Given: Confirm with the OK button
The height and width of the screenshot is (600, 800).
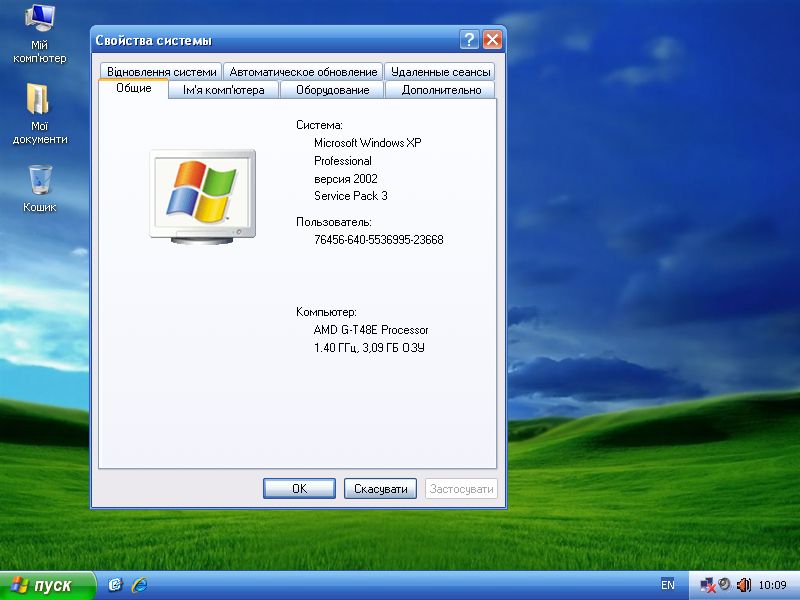Looking at the screenshot, I should pos(299,489).
